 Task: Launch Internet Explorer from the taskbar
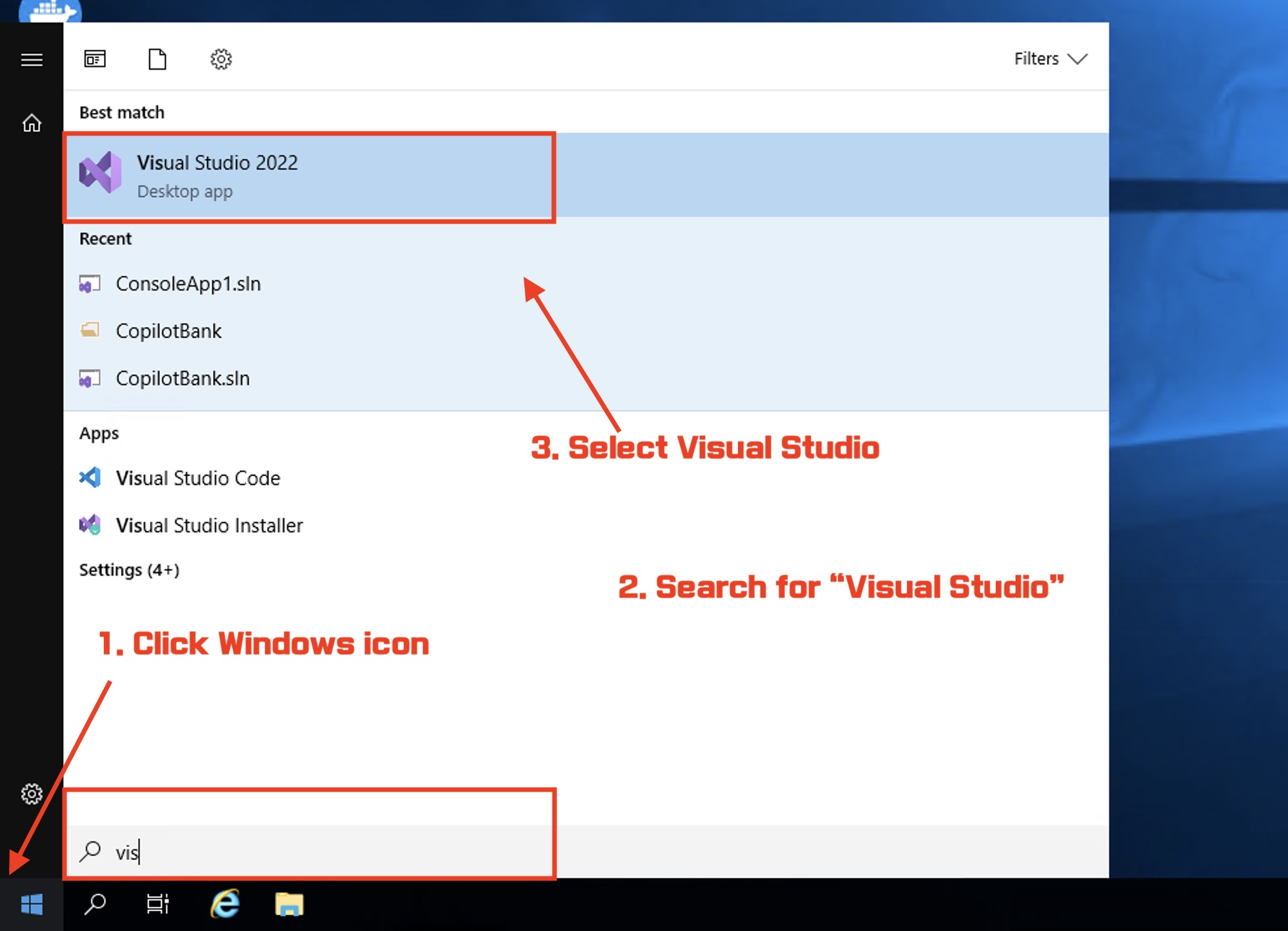point(225,905)
